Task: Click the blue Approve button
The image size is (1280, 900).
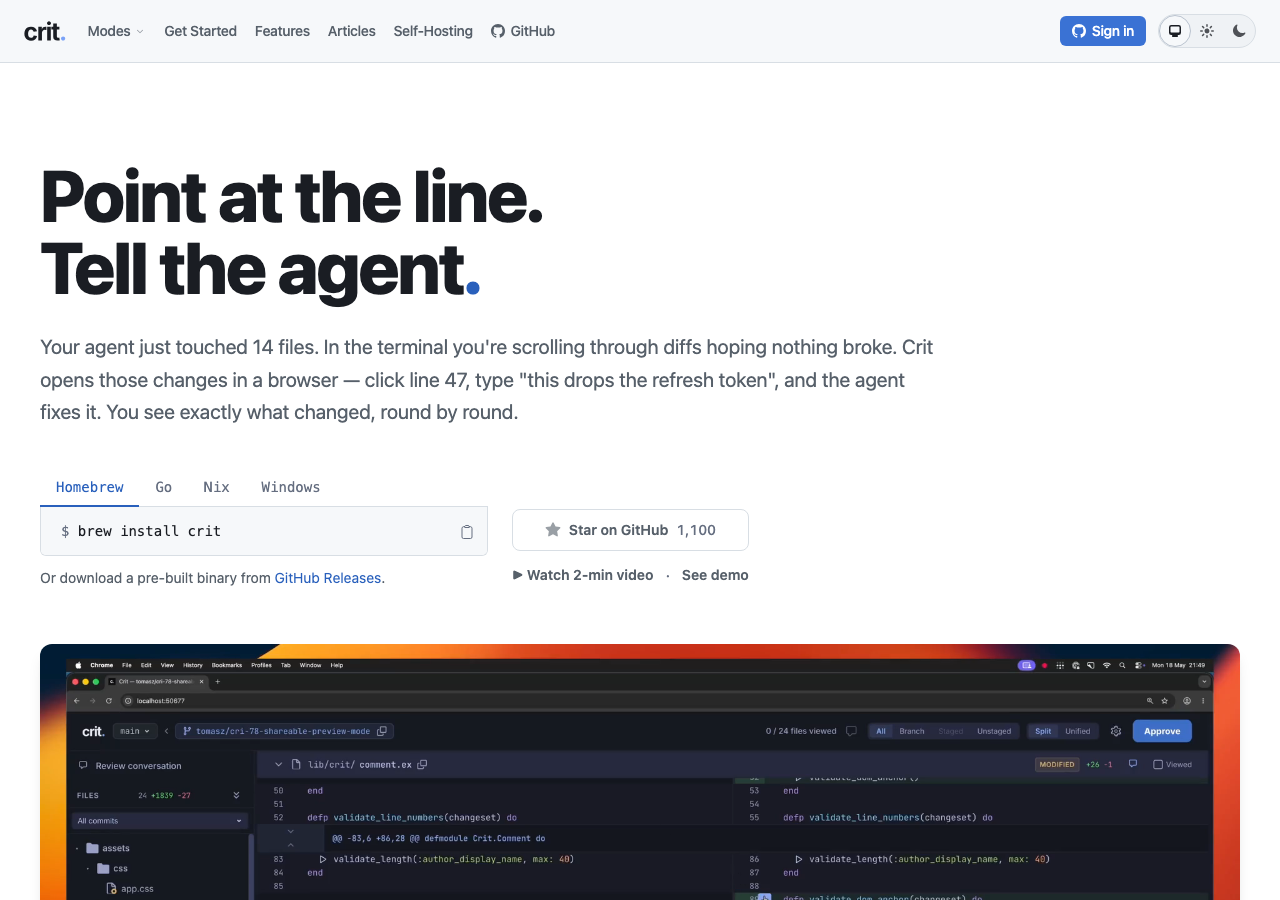Action: click(1162, 731)
